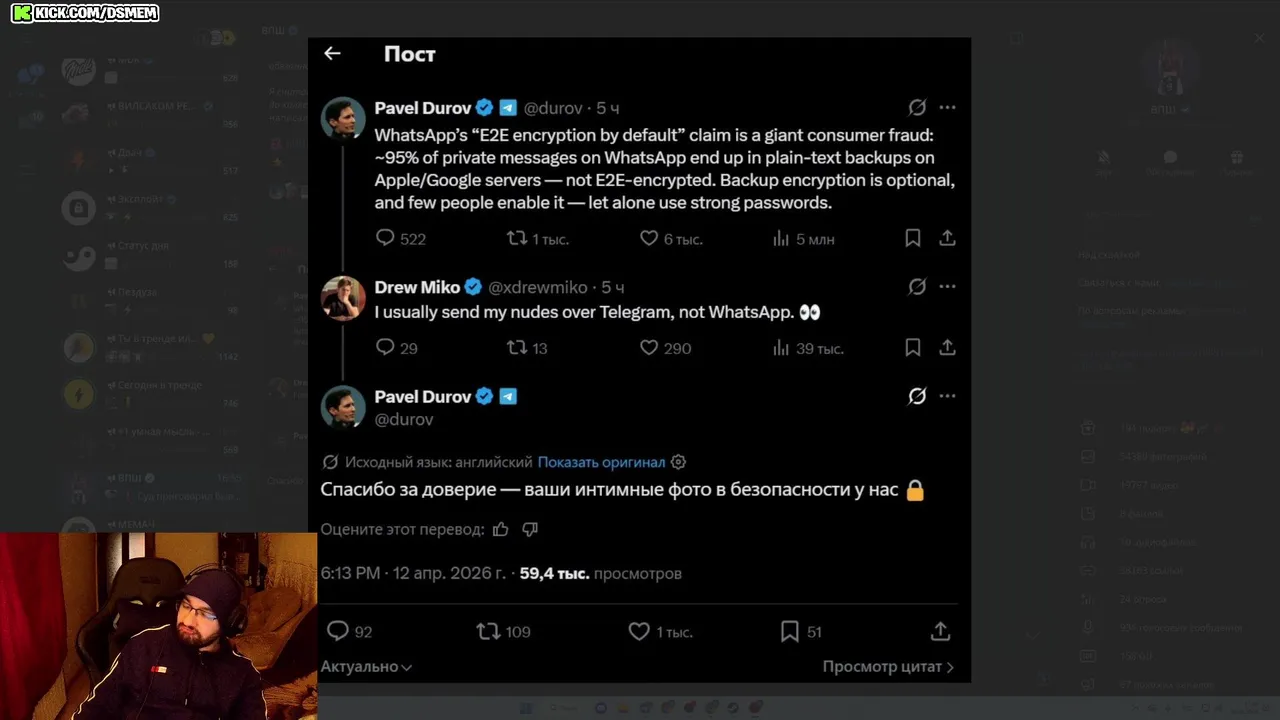Reply to Durov's WhatsApp encryption post

click(x=385, y=239)
